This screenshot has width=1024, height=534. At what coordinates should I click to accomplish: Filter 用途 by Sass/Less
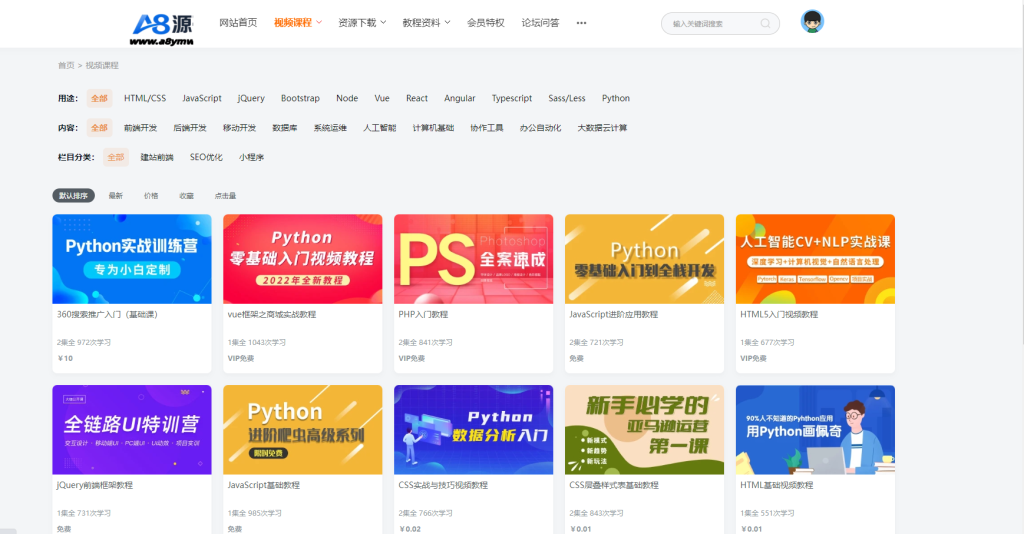pos(567,99)
